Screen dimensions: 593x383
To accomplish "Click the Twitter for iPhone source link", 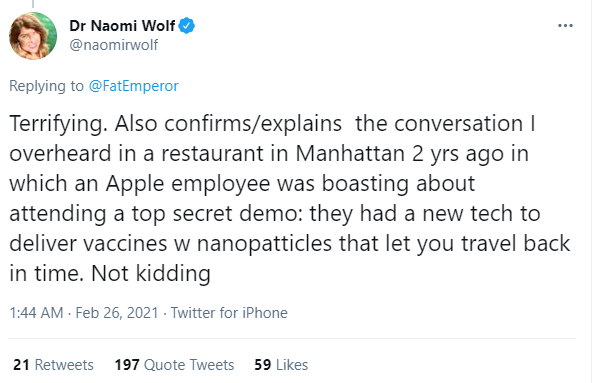I will [x=229, y=313].
